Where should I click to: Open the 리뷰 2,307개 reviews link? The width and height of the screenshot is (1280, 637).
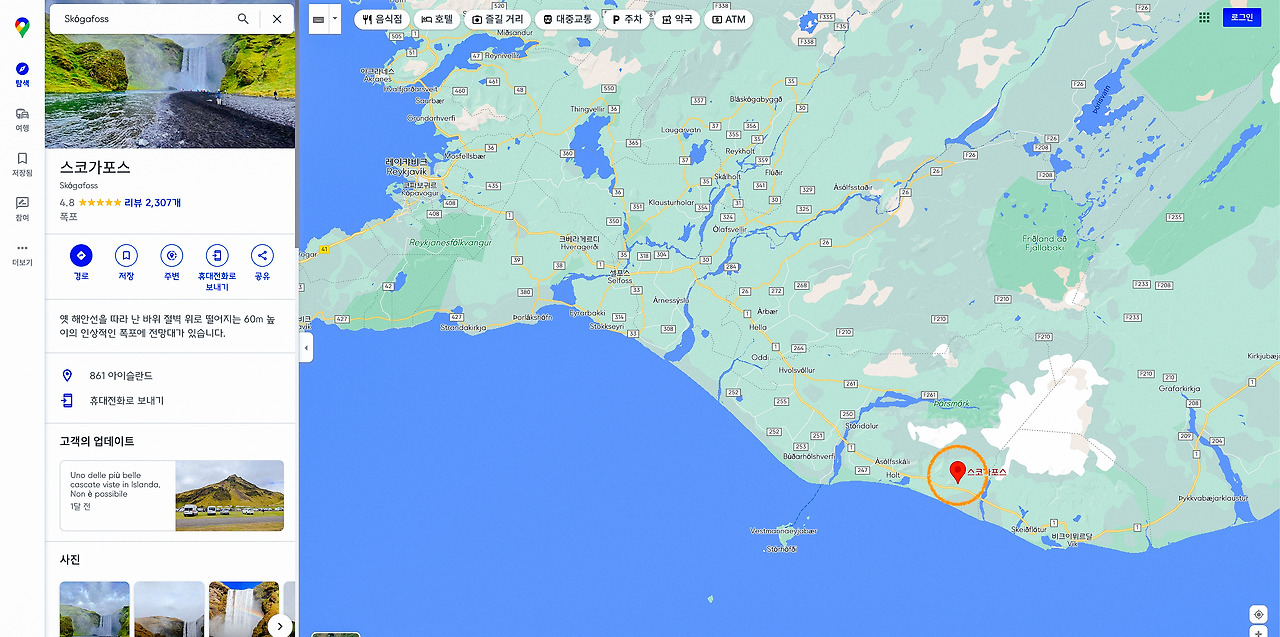[152, 202]
